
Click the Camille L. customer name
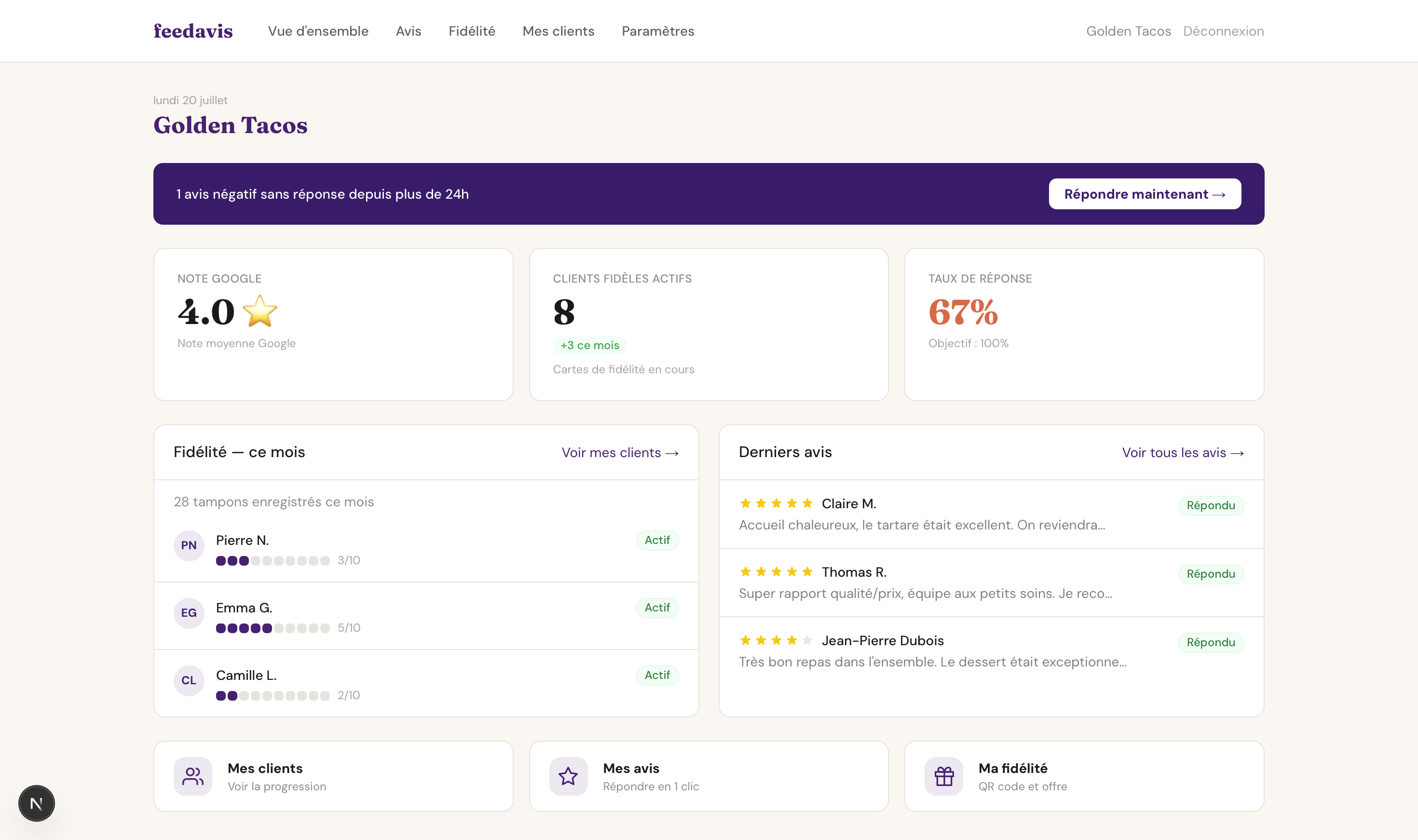click(246, 675)
